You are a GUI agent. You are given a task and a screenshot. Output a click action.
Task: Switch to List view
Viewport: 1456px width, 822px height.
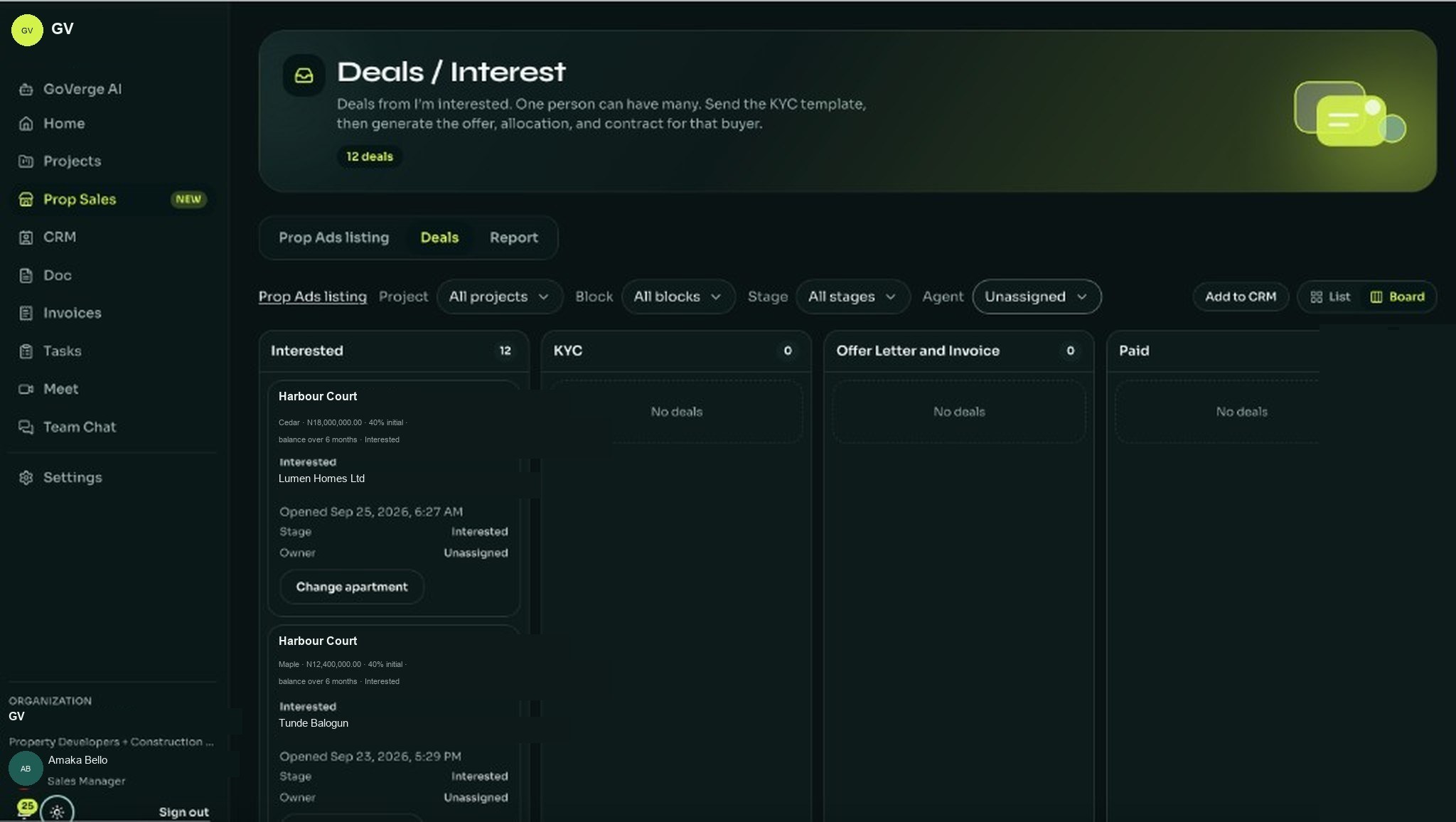click(x=1330, y=297)
